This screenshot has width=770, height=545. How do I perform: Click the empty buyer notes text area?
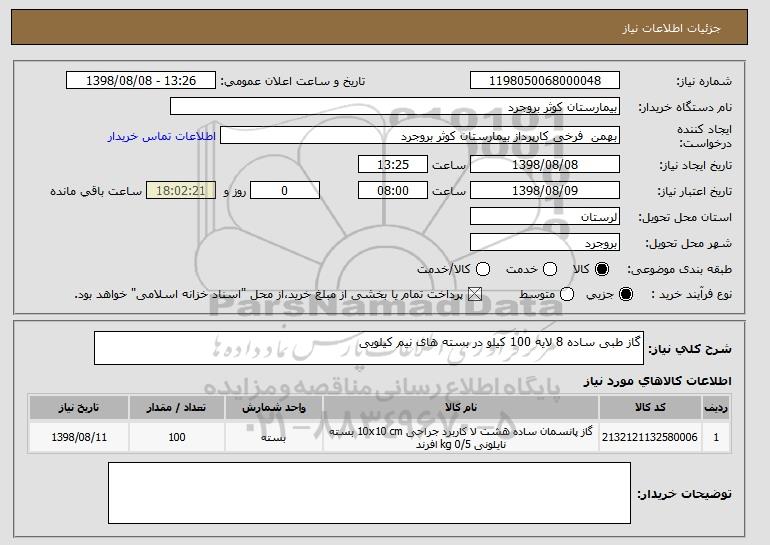[x=369, y=493]
